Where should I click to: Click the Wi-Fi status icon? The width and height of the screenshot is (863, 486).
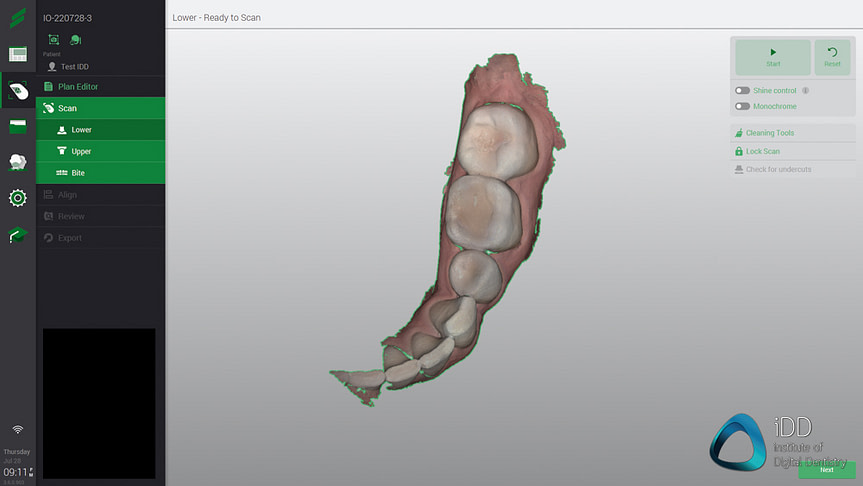(17, 430)
